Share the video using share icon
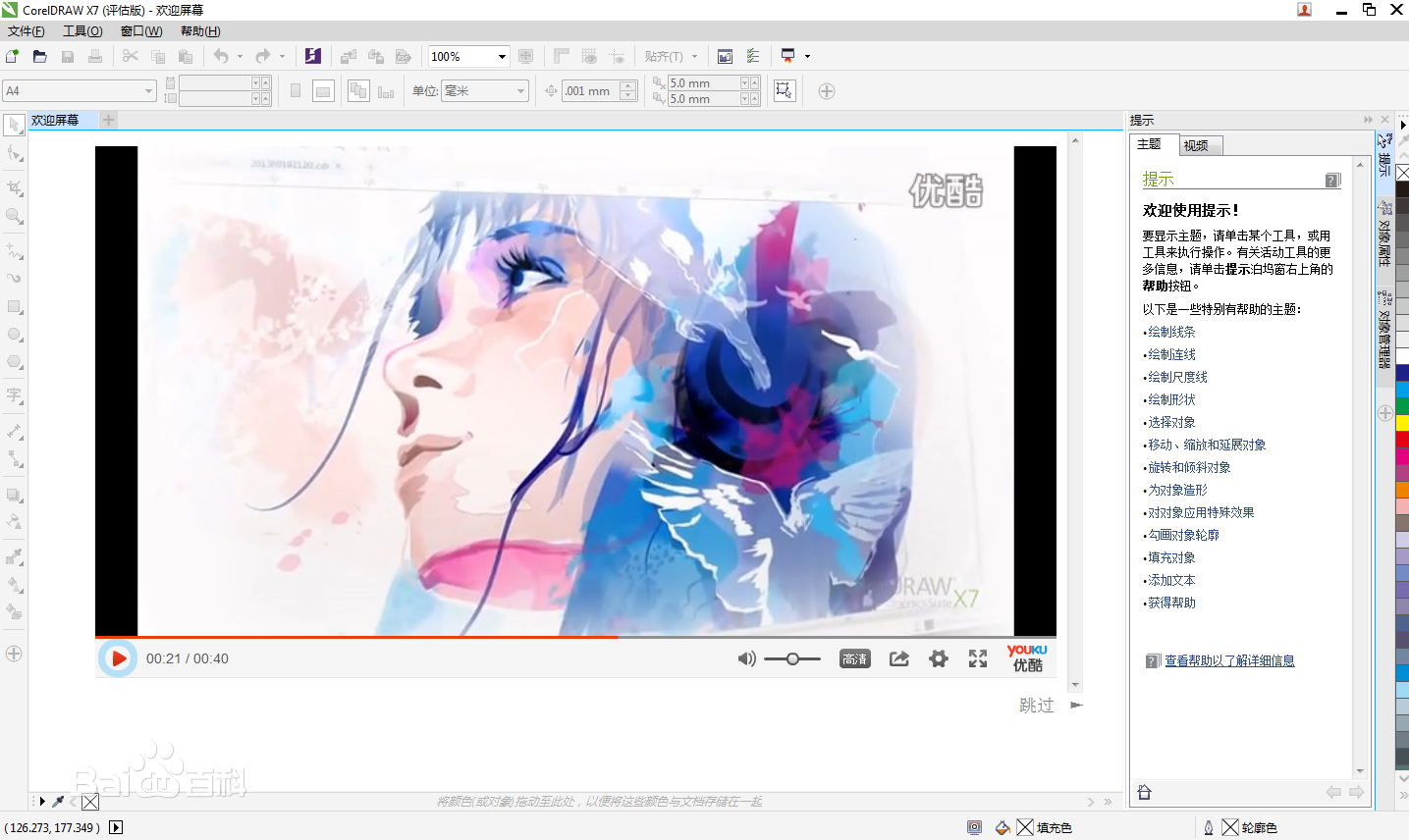This screenshot has width=1409, height=840. click(x=898, y=658)
